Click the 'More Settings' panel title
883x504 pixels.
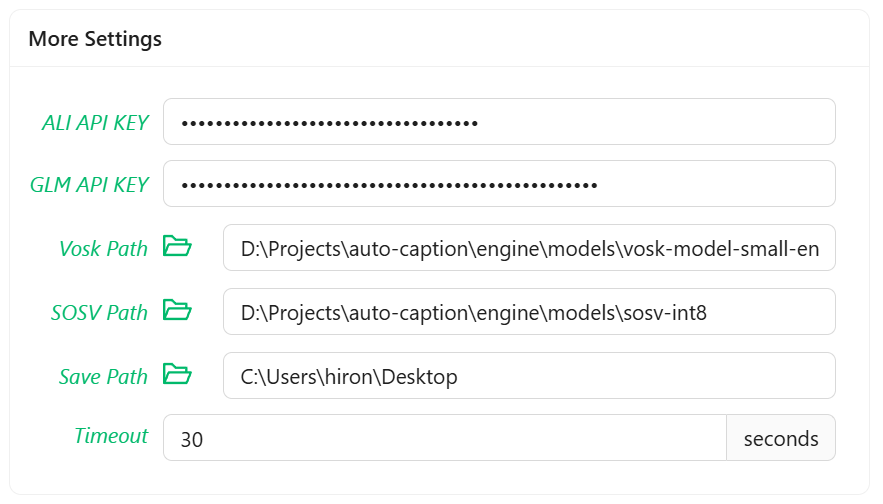pyautogui.click(x=95, y=39)
